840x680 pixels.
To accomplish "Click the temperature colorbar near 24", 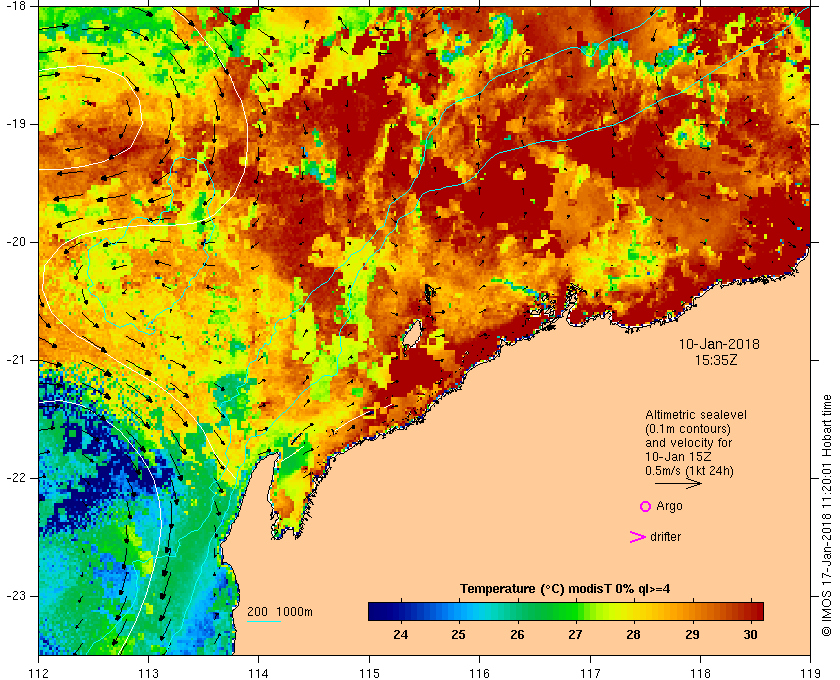I will 400,611.
